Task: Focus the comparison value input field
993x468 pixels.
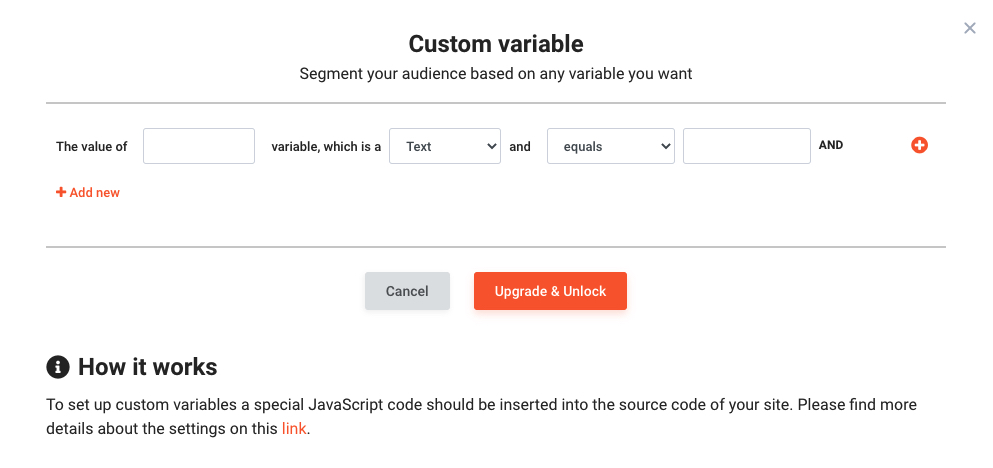Action: (x=747, y=146)
